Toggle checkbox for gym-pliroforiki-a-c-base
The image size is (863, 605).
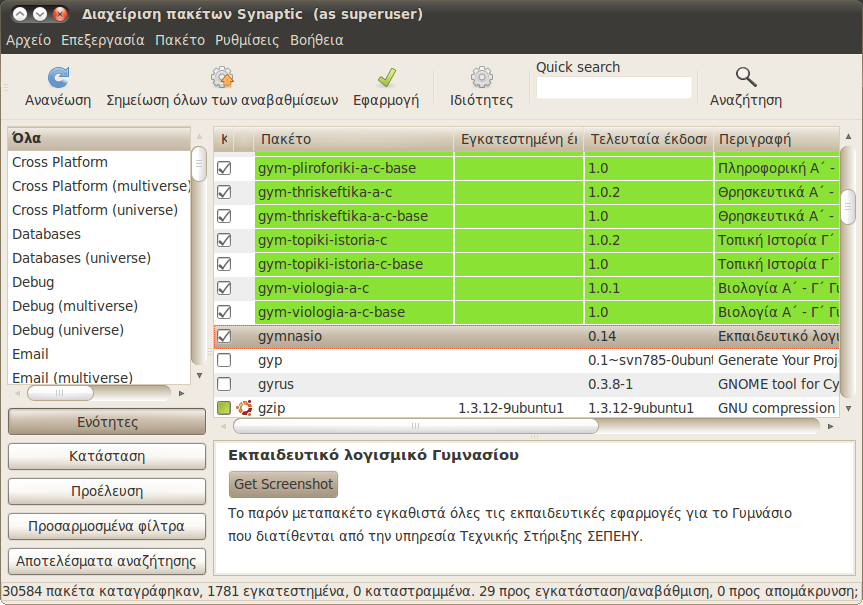coord(224,168)
